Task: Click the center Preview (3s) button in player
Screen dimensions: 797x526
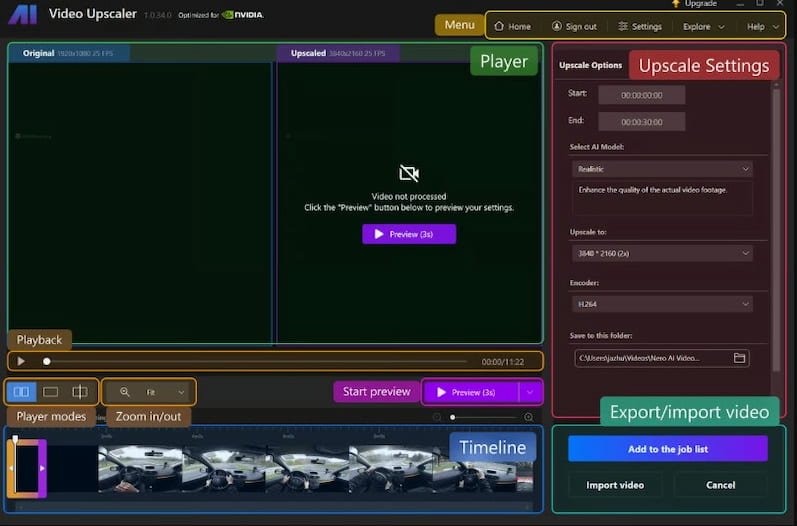Action: 409,234
